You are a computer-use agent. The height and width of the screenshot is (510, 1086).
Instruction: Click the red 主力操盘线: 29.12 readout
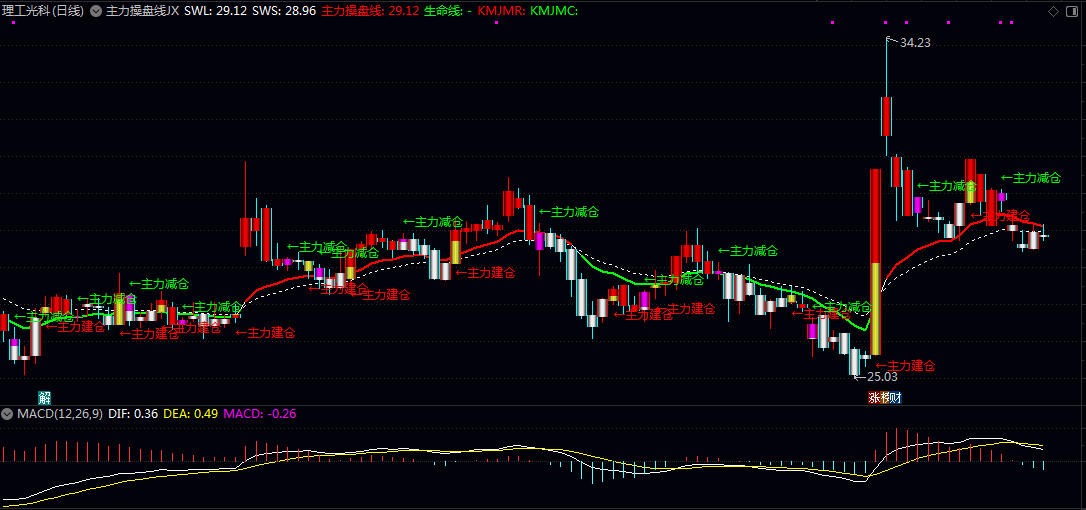pos(371,11)
